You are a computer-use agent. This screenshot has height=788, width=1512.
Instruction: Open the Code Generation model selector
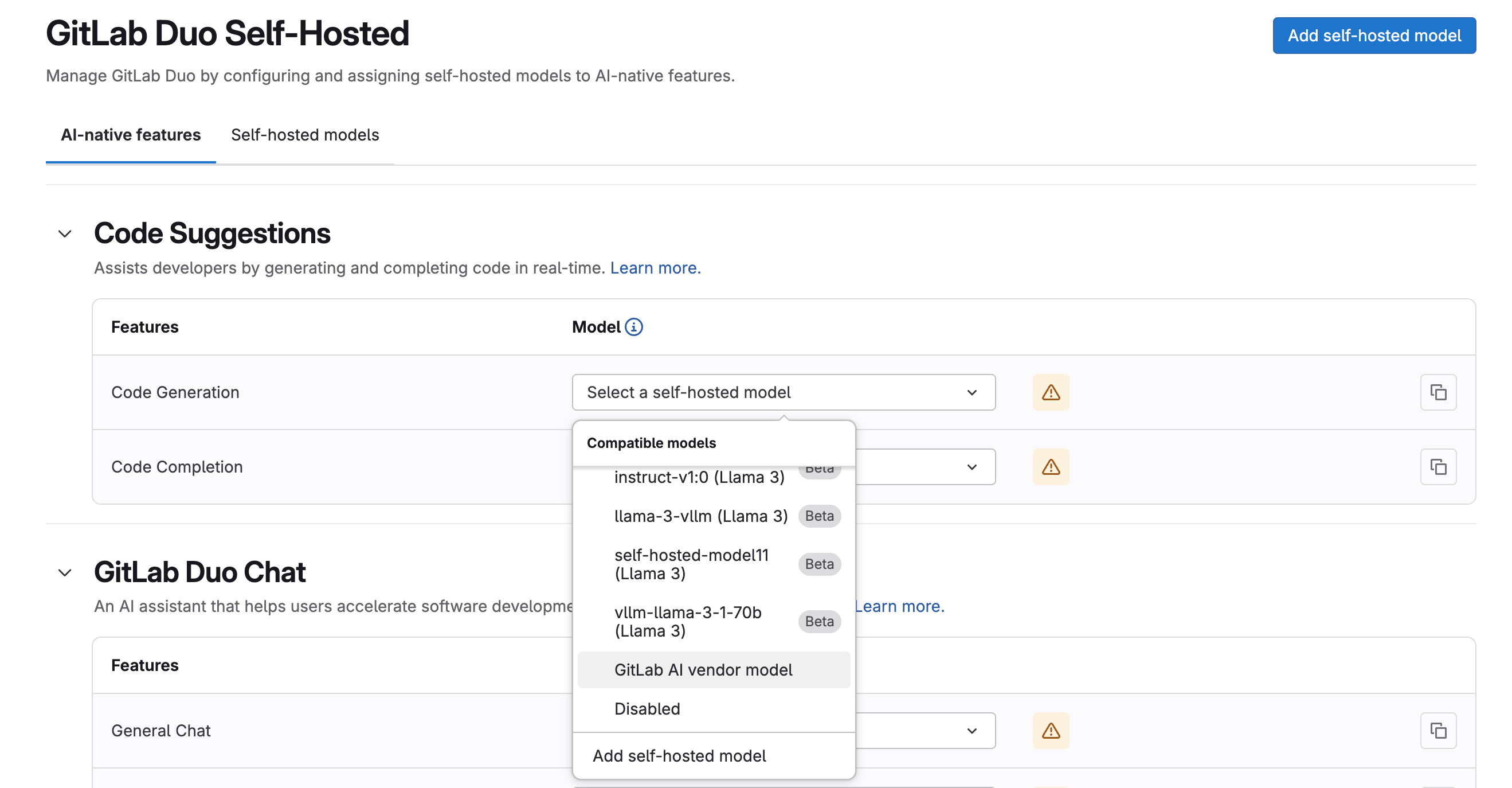pos(784,392)
